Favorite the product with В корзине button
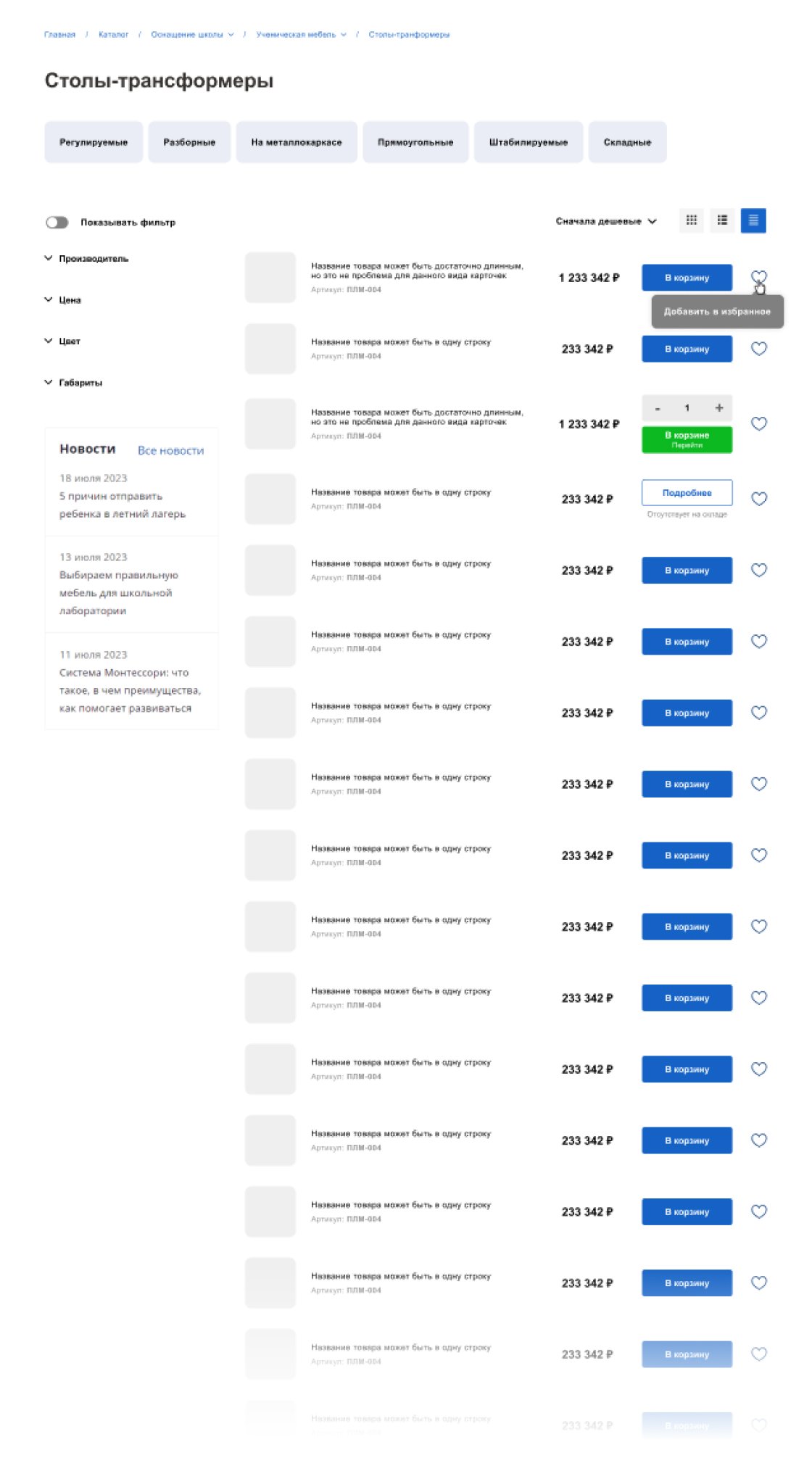The height and width of the screenshot is (1471, 812). tap(759, 424)
